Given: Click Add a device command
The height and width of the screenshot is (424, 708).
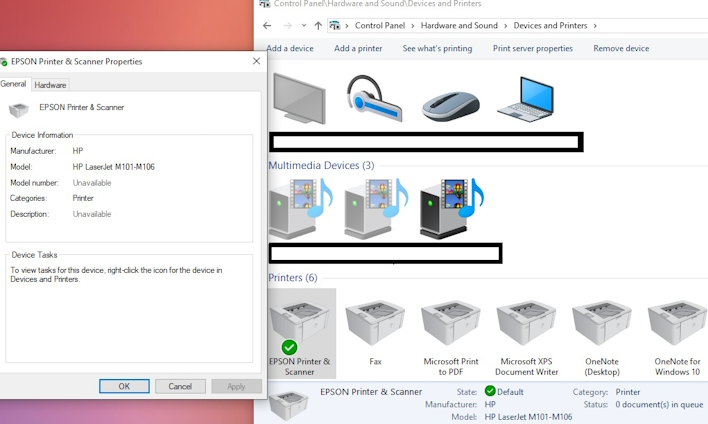Looking at the screenshot, I should 290,48.
